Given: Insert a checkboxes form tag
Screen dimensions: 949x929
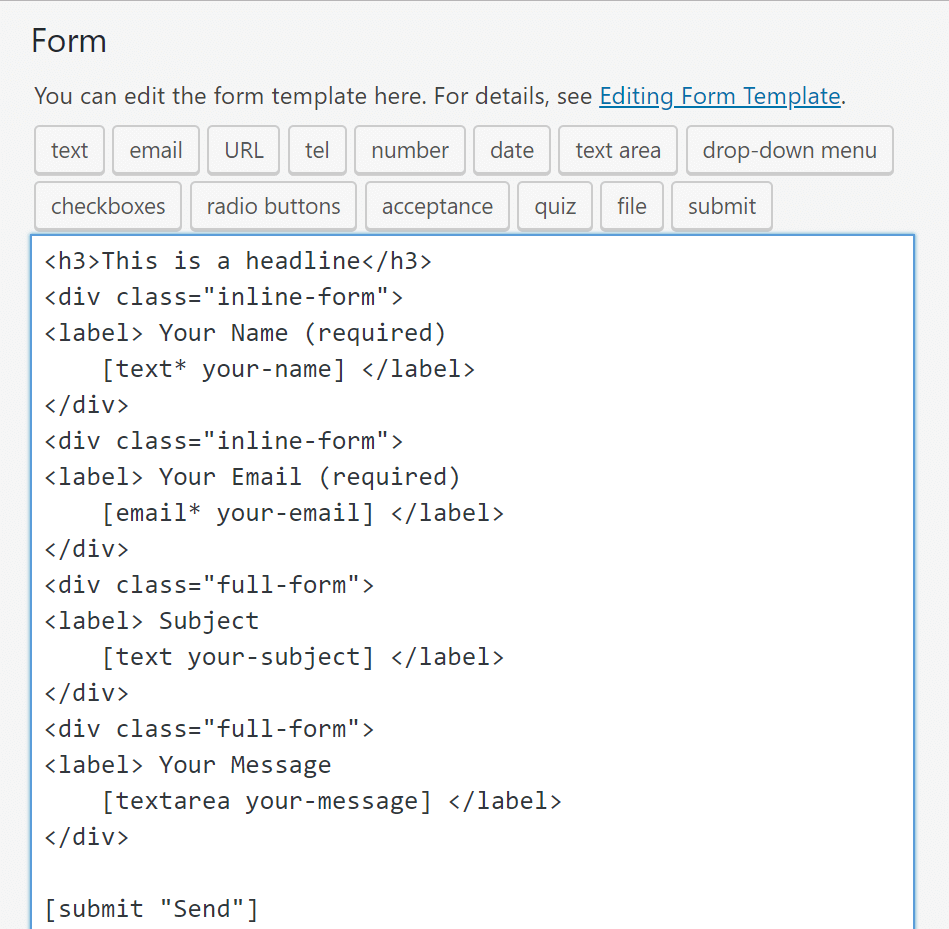Looking at the screenshot, I should pyautogui.click(x=107, y=206).
